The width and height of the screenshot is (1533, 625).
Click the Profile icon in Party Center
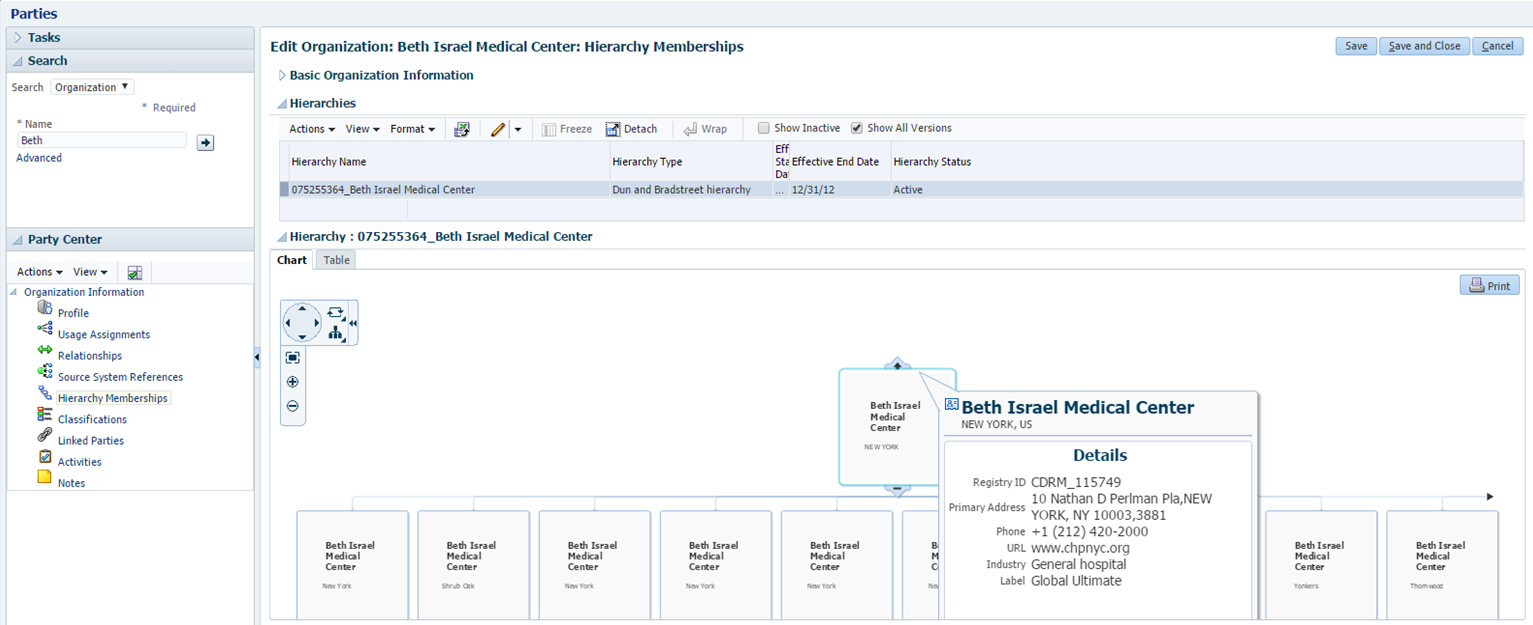(44, 308)
